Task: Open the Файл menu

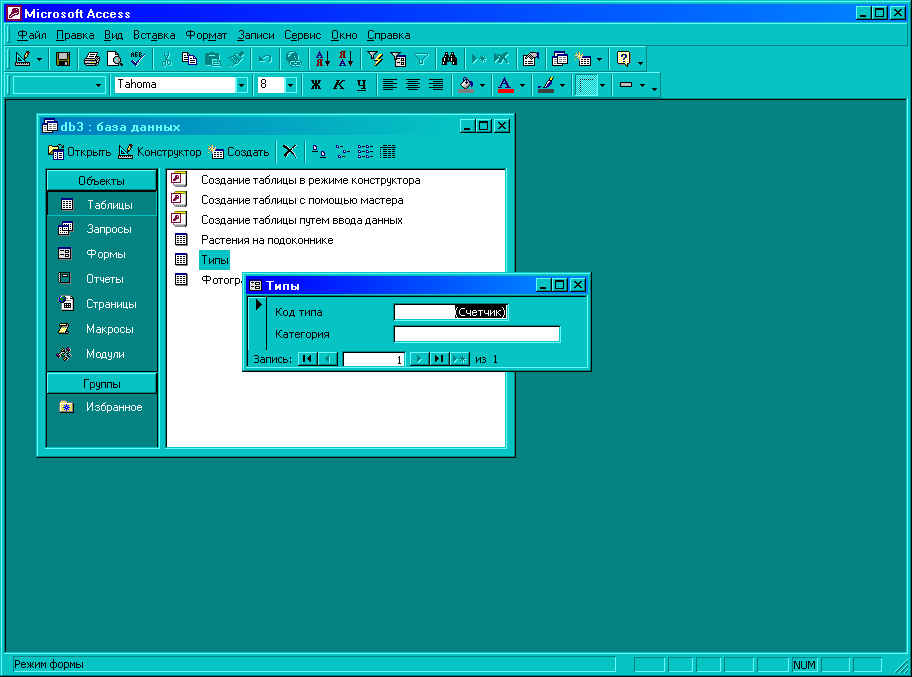Action: pos(31,35)
